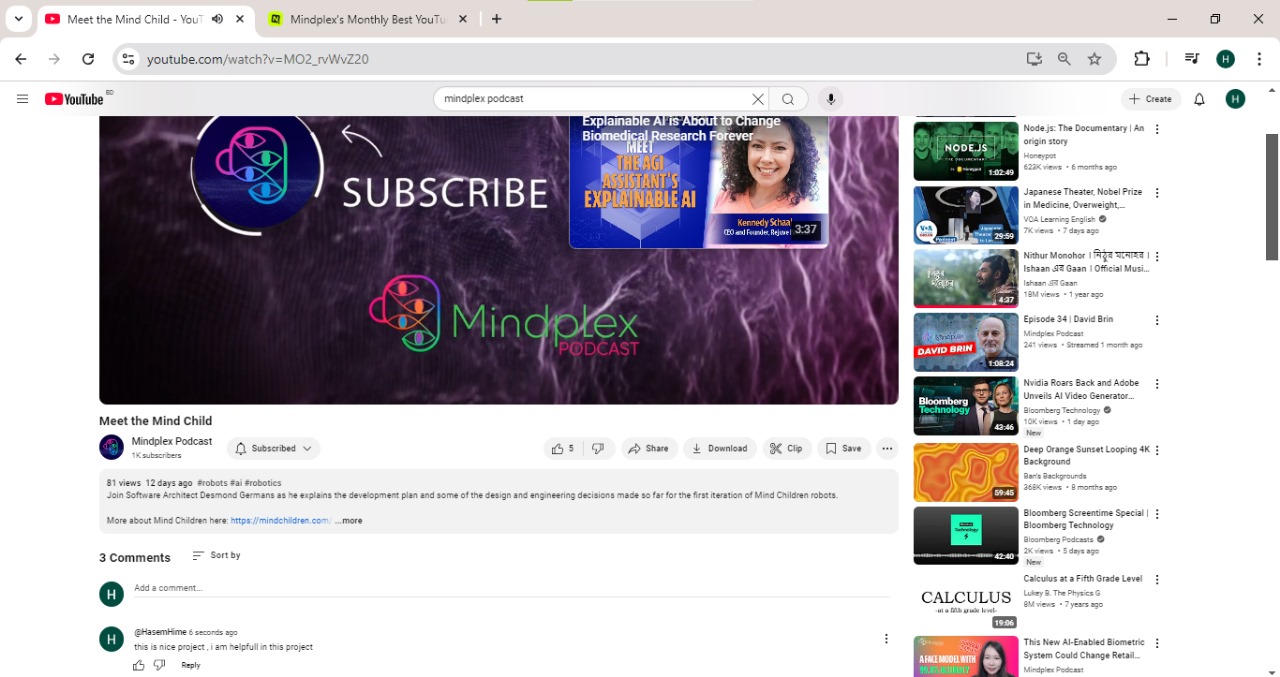Screen dimensions: 1280x677
Task: Click the Add a comment field
Action: 512,588
